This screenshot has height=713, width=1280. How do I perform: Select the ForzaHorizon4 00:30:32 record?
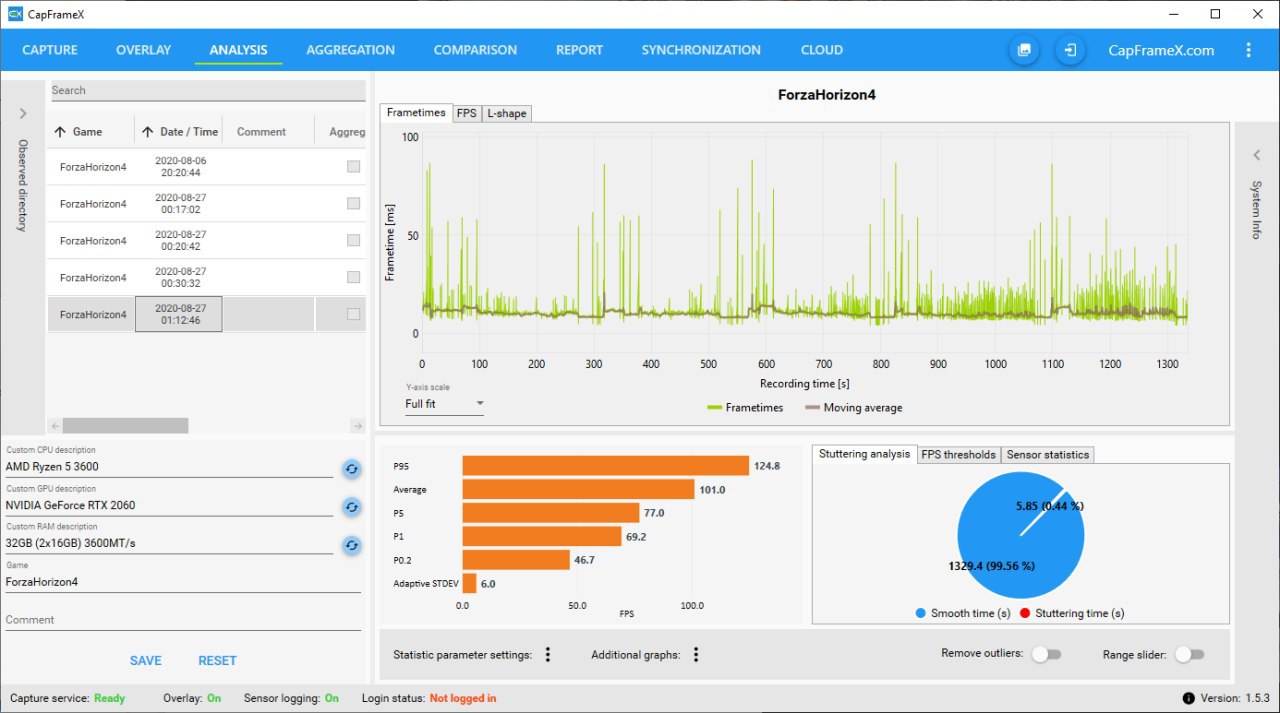coord(206,278)
